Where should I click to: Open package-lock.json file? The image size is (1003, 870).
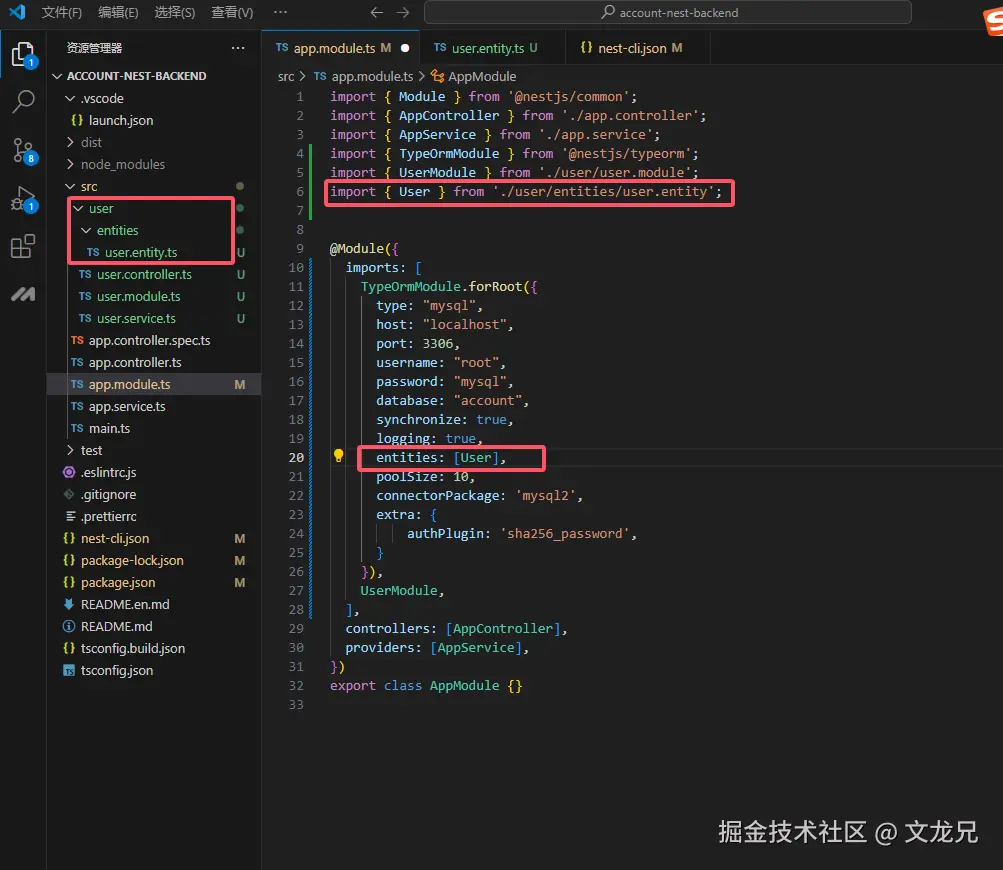(154, 560)
